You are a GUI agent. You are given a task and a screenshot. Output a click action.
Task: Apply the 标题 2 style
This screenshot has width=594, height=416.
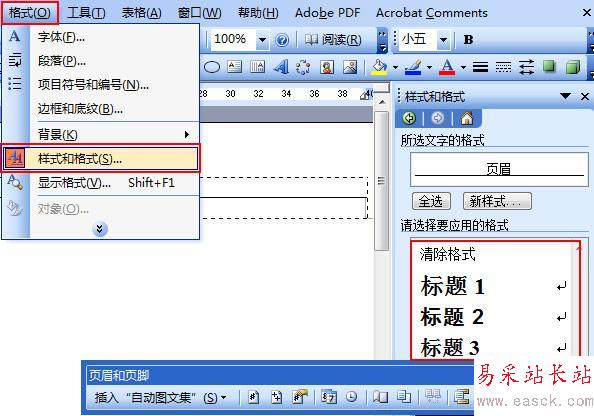(492, 317)
